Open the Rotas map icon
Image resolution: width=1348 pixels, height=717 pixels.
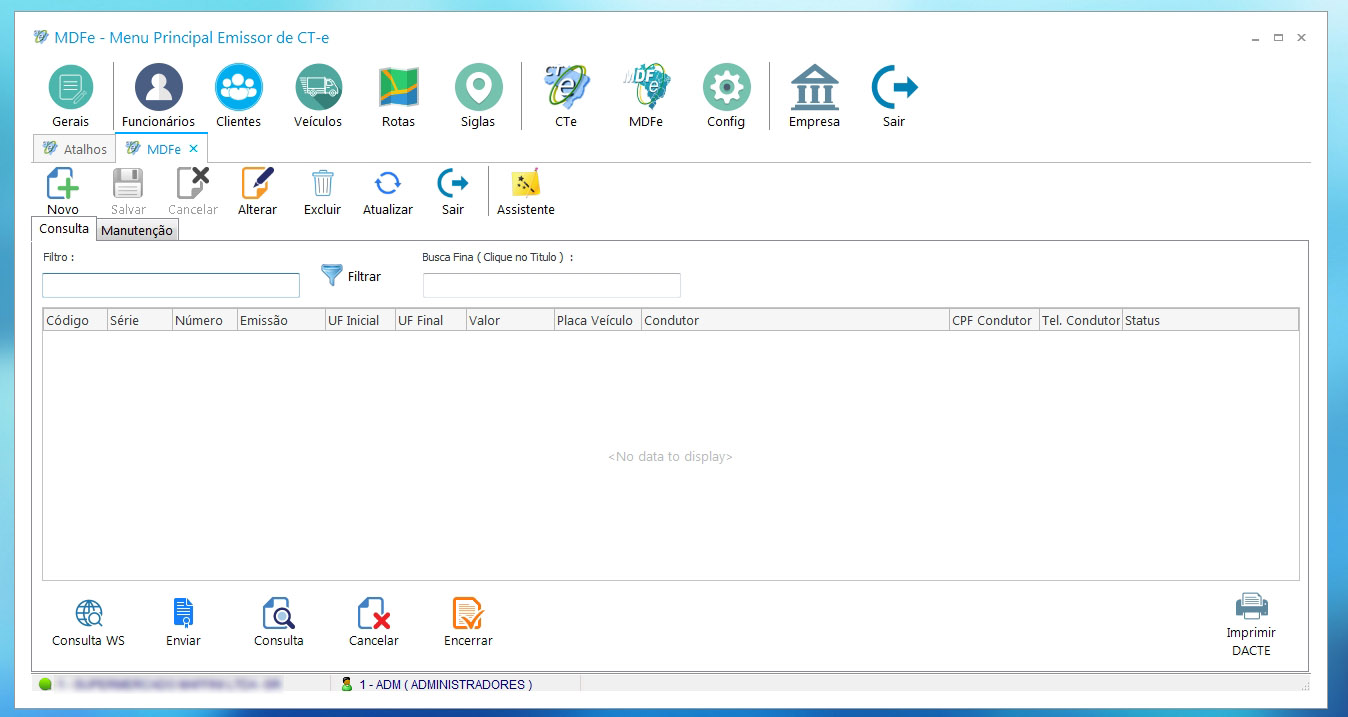click(x=398, y=88)
